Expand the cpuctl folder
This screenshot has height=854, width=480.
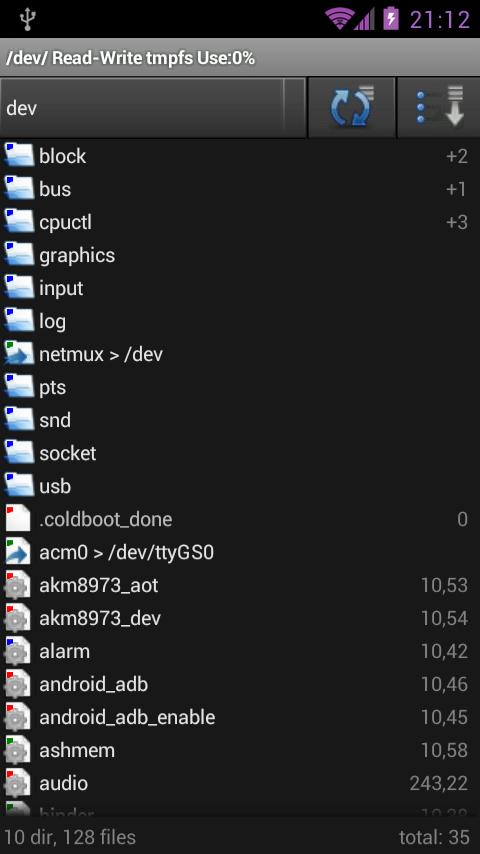(x=240, y=222)
